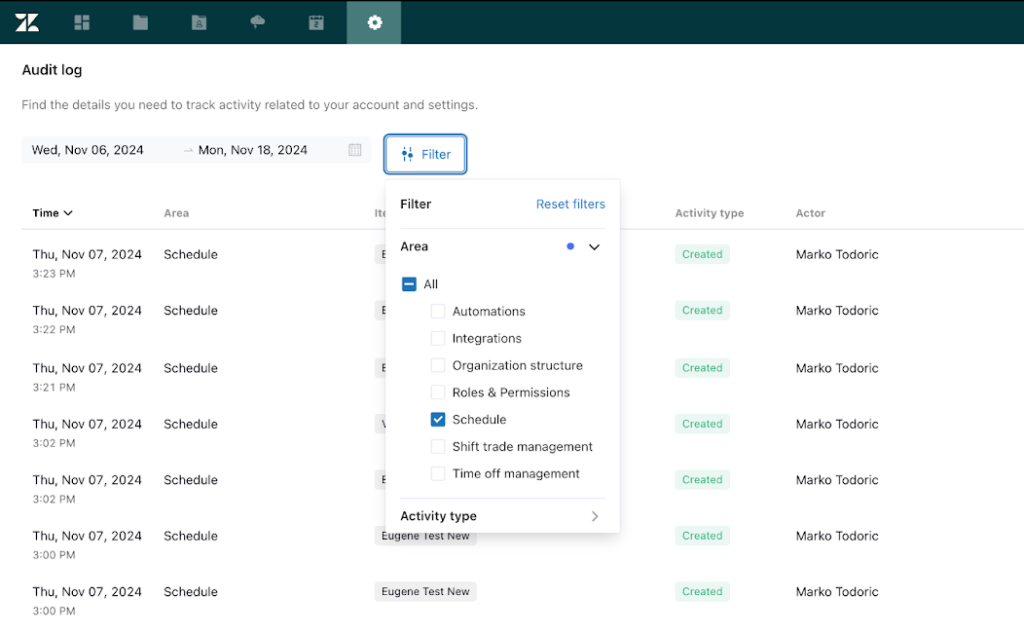Sort by the Time column header

52,213
